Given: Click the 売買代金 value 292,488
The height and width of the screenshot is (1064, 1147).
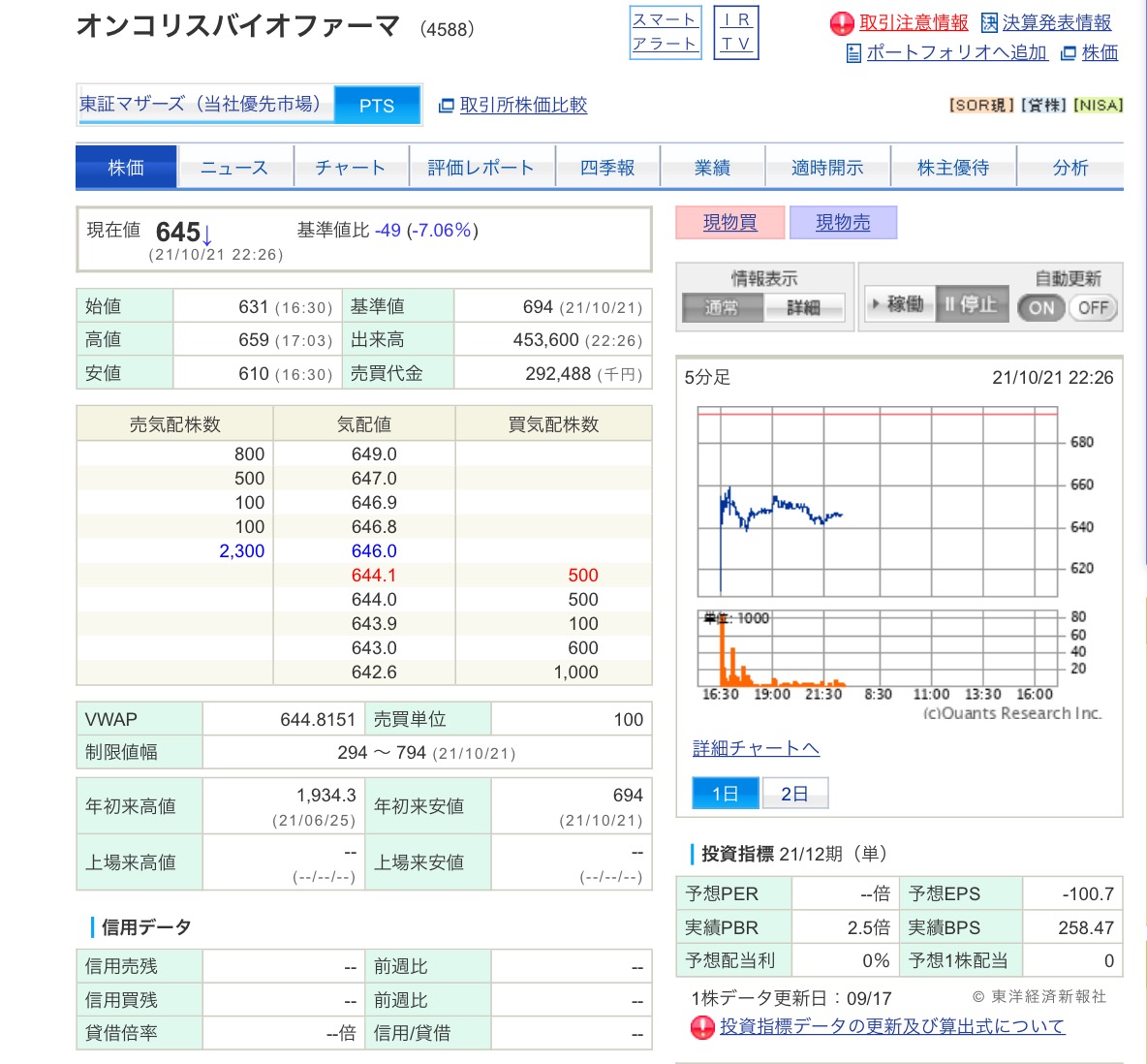Looking at the screenshot, I should [558, 374].
